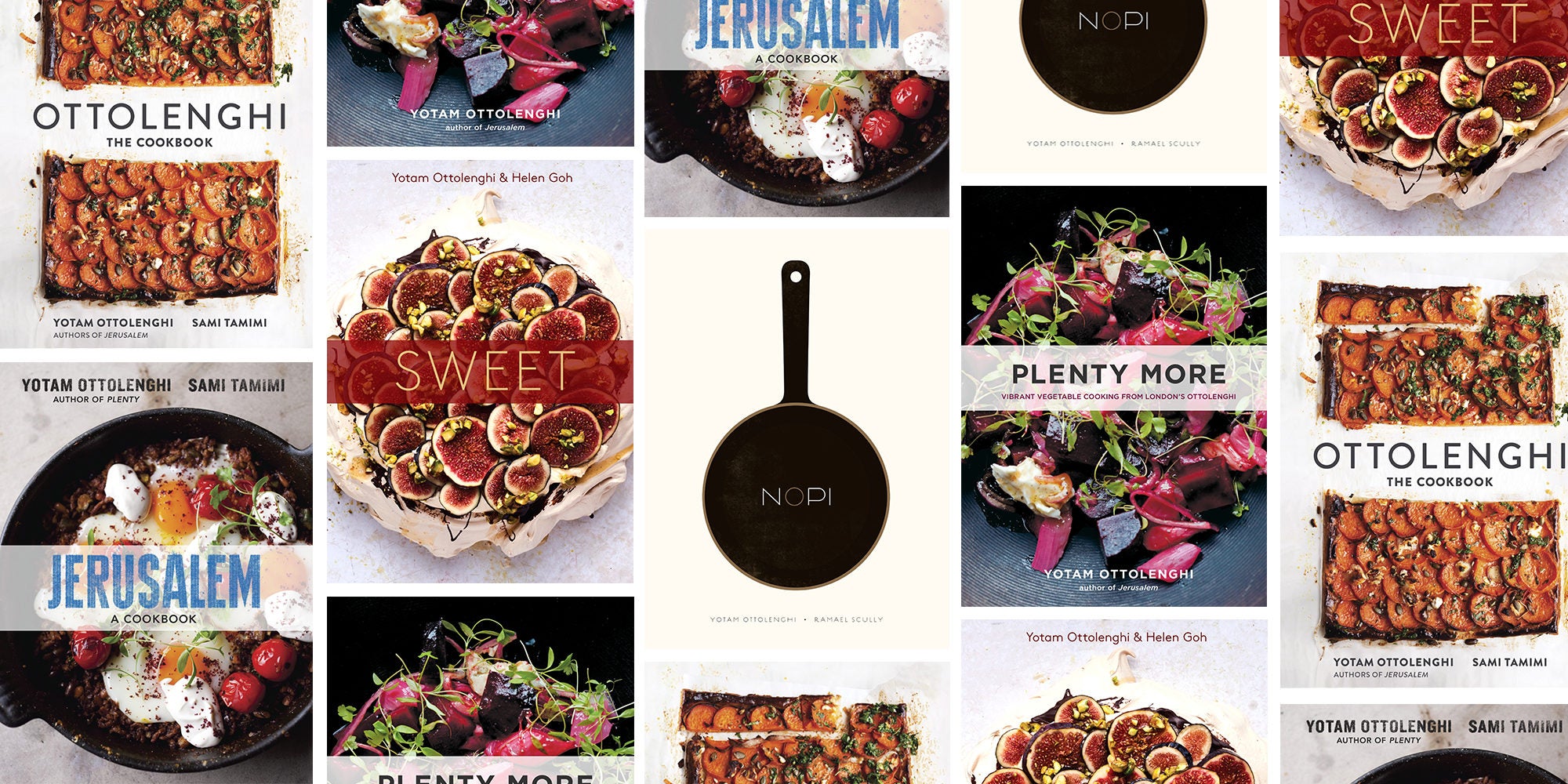Click the sweet potato tart cover at bottom center
The width and height of the screenshot is (1568, 784).
(797, 723)
